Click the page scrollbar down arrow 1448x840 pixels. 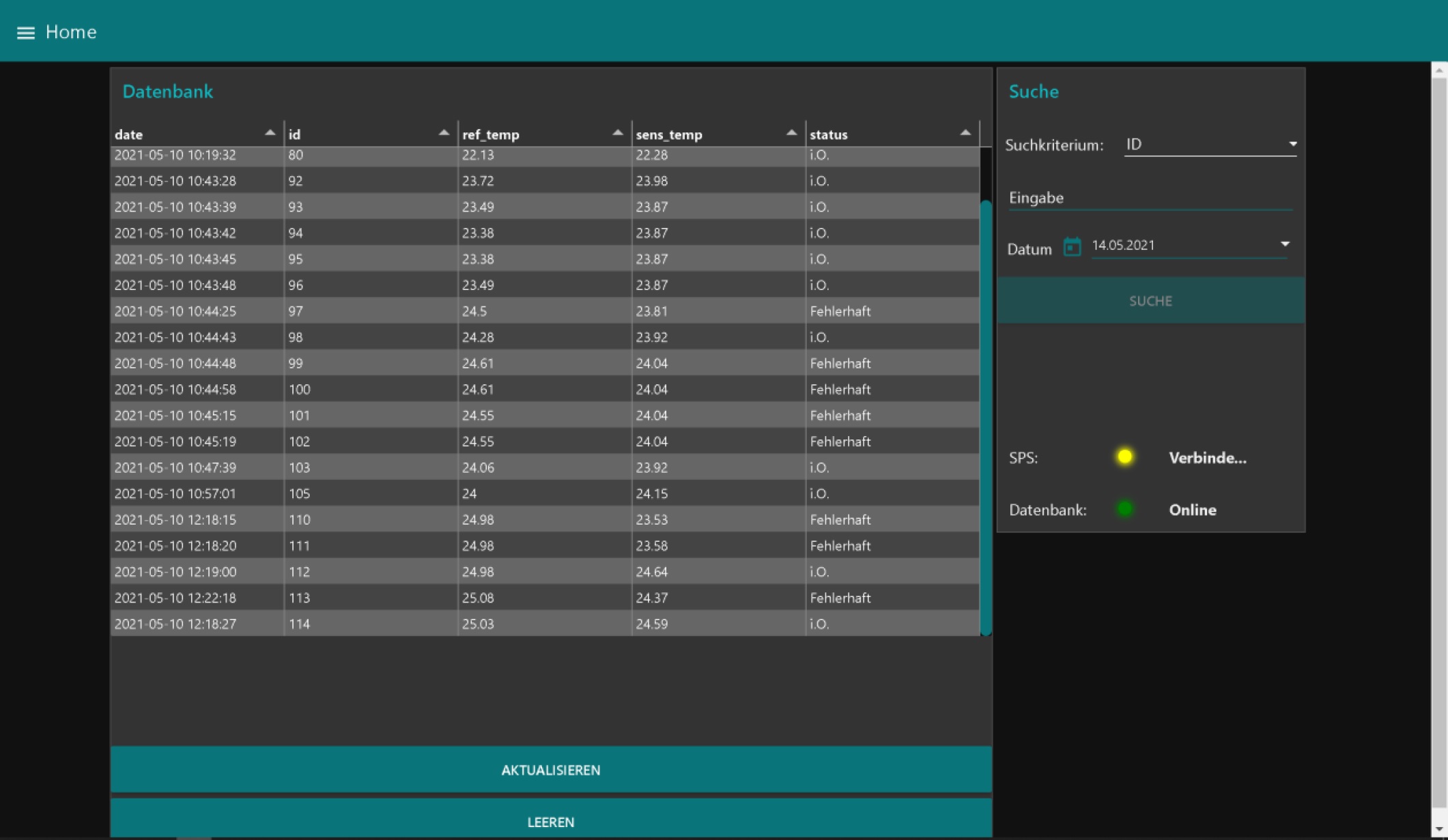pyautogui.click(x=1438, y=829)
